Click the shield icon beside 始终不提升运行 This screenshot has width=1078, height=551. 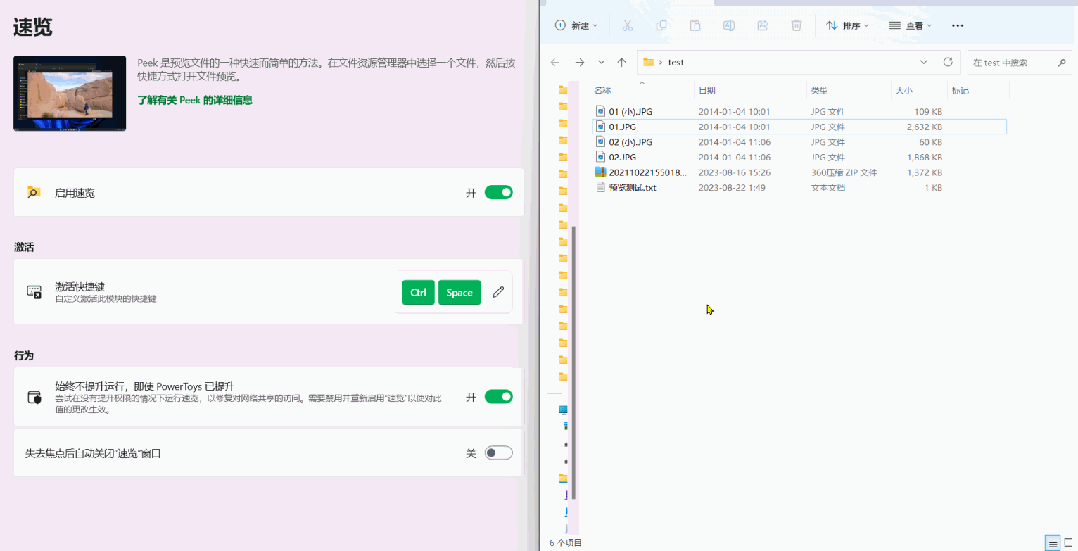(x=34, y=397)
